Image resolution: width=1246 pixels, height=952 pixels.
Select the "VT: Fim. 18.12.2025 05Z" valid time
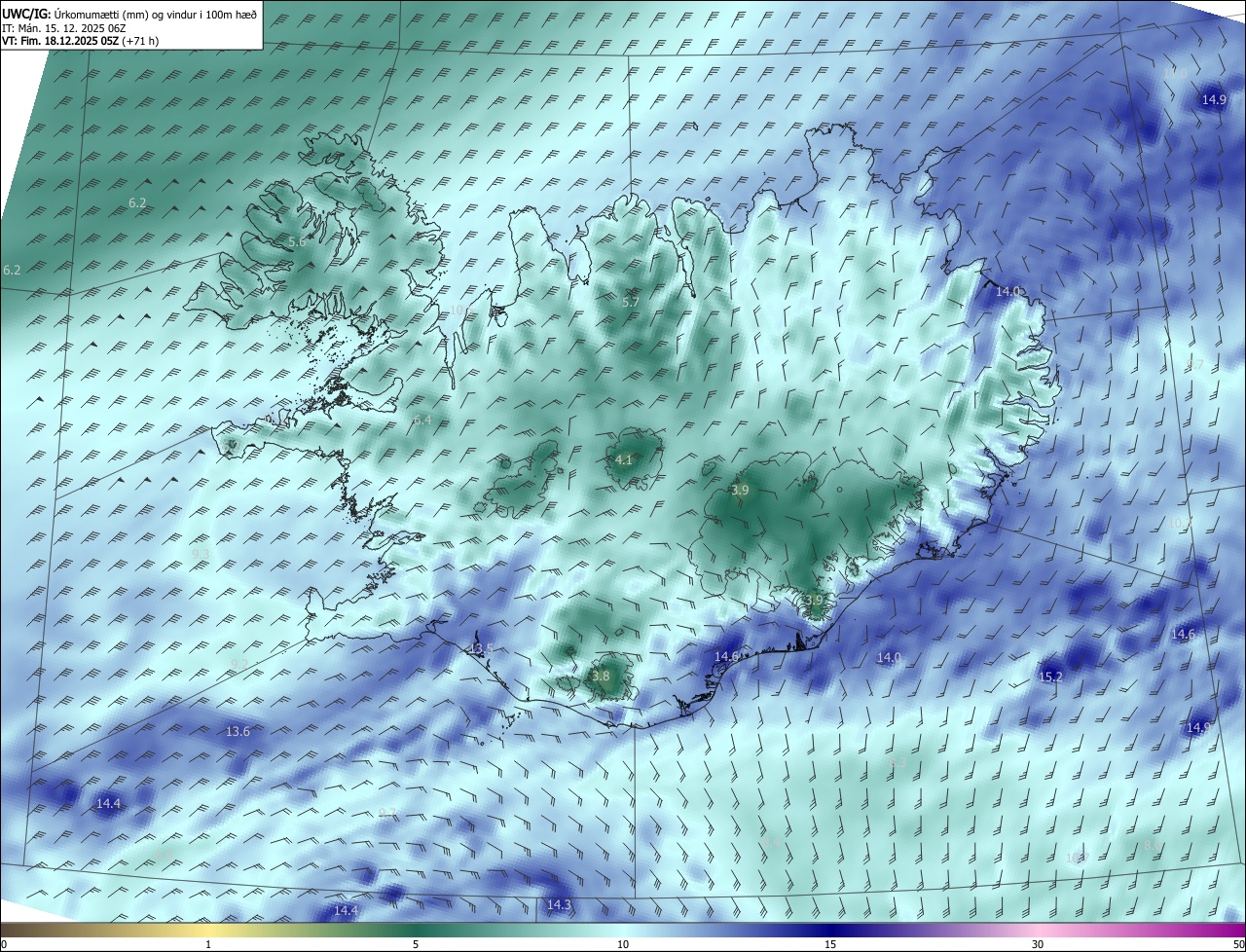pos(60,41)
